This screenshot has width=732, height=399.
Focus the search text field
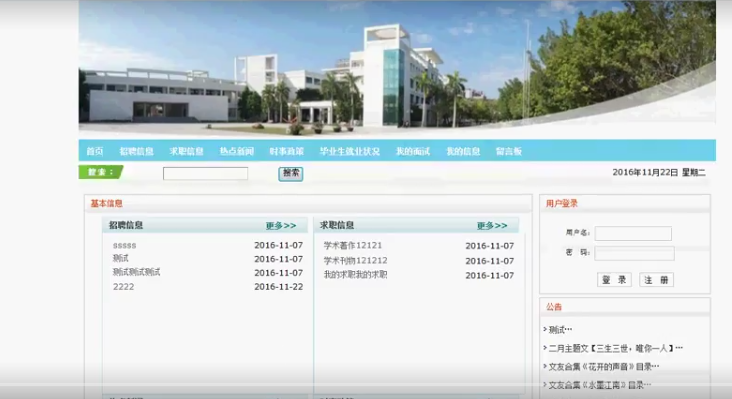[205, 174]
